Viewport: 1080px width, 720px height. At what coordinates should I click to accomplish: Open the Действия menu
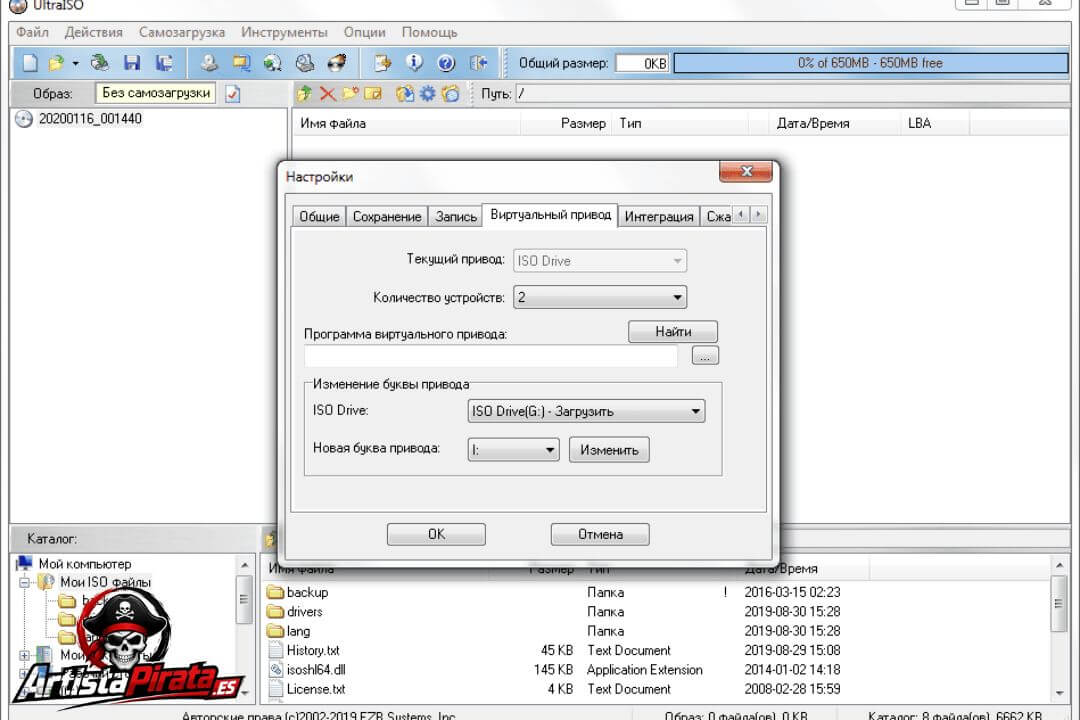pyautogui.click(x=94, y=32)
